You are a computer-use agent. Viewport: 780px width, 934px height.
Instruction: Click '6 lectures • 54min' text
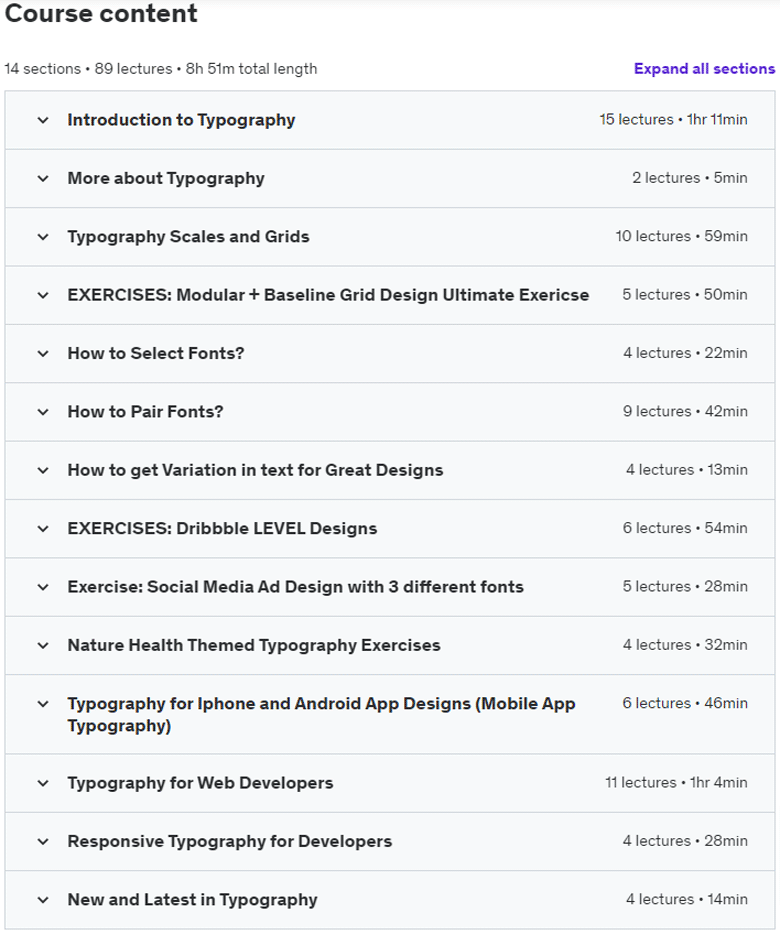[685, 528]
